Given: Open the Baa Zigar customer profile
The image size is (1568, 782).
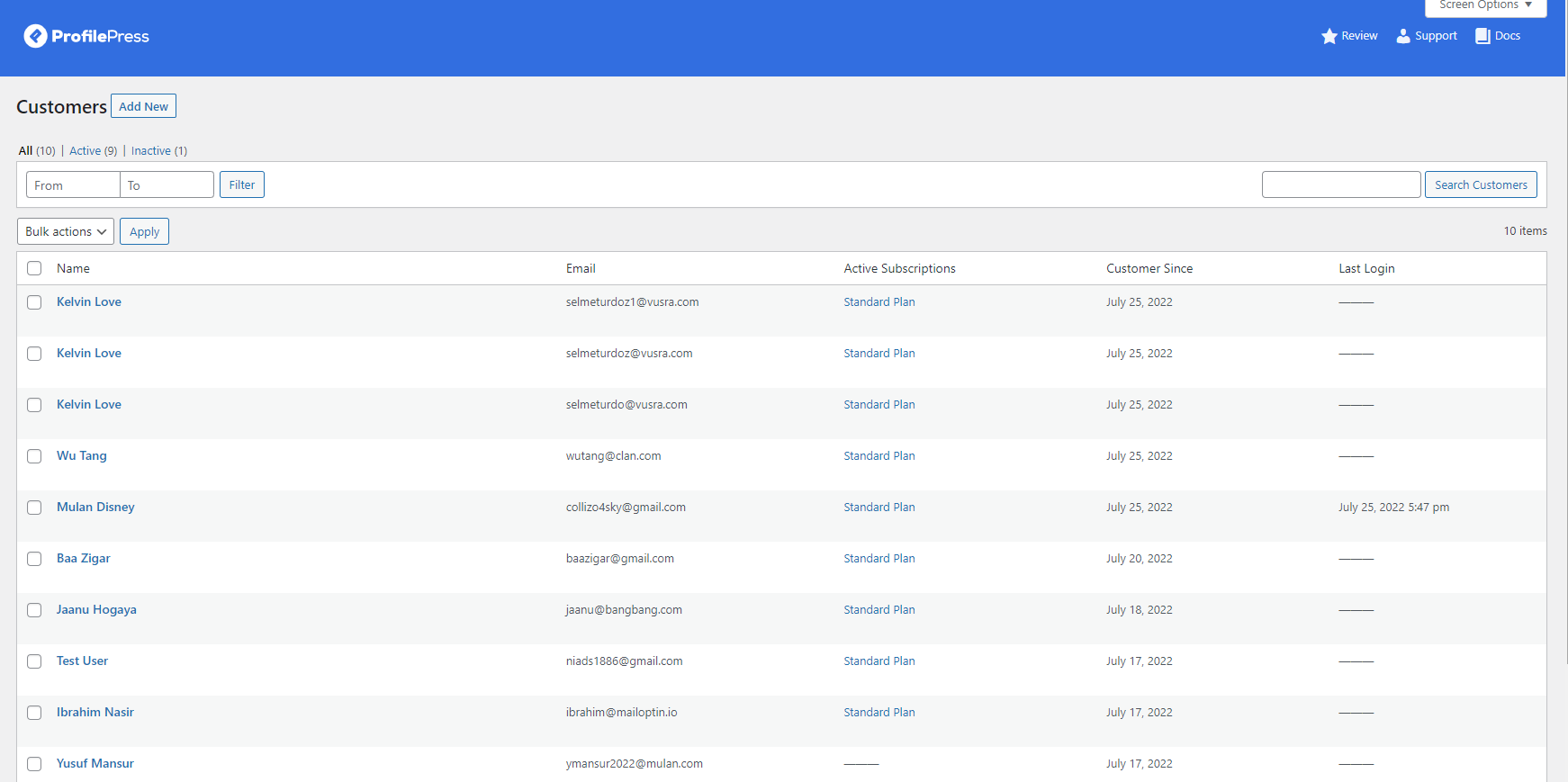Looking at the screenshot, I should pyautogui.click(x=84, y=558).
